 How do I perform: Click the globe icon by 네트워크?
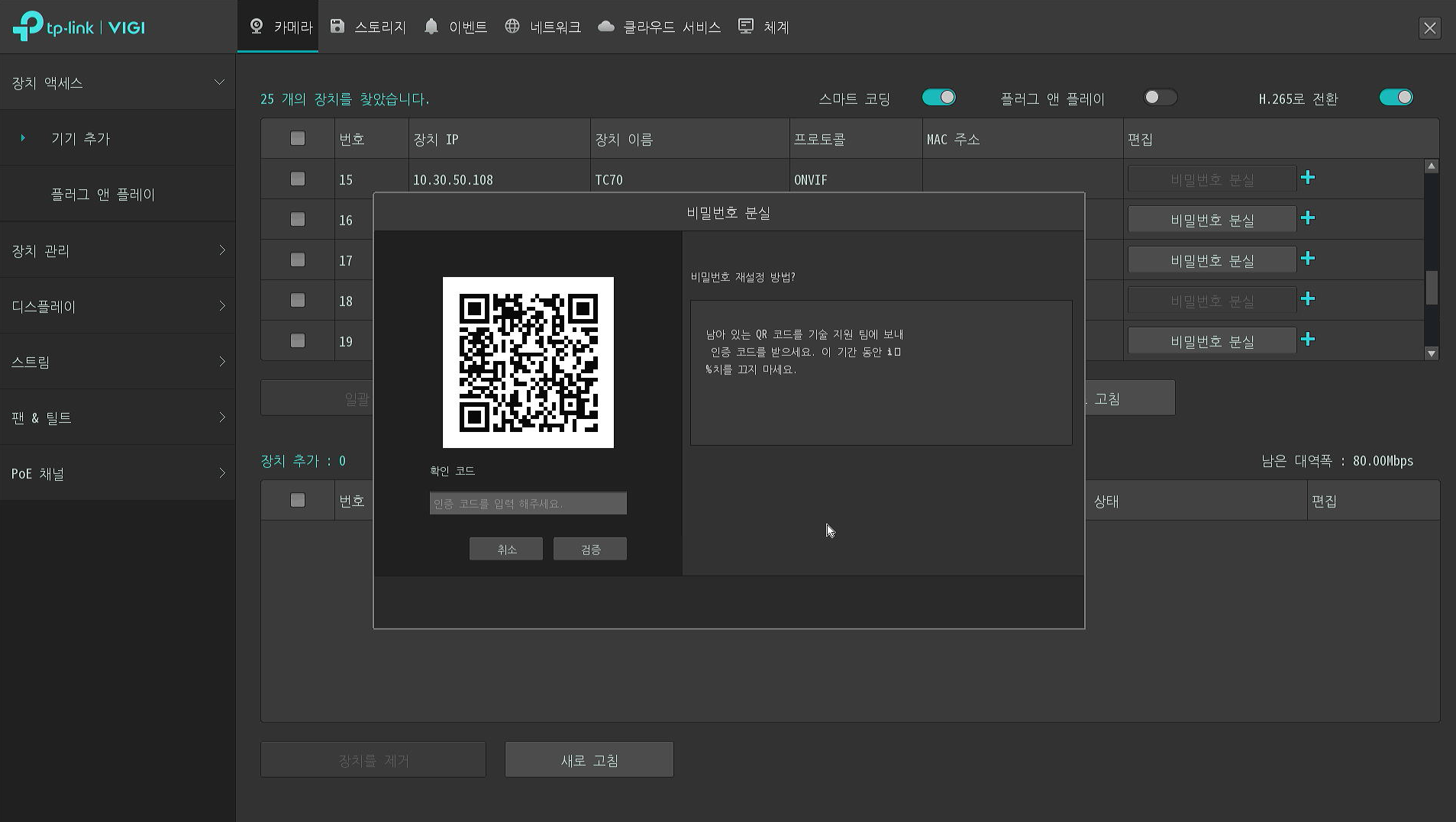[x=512, y=26]
